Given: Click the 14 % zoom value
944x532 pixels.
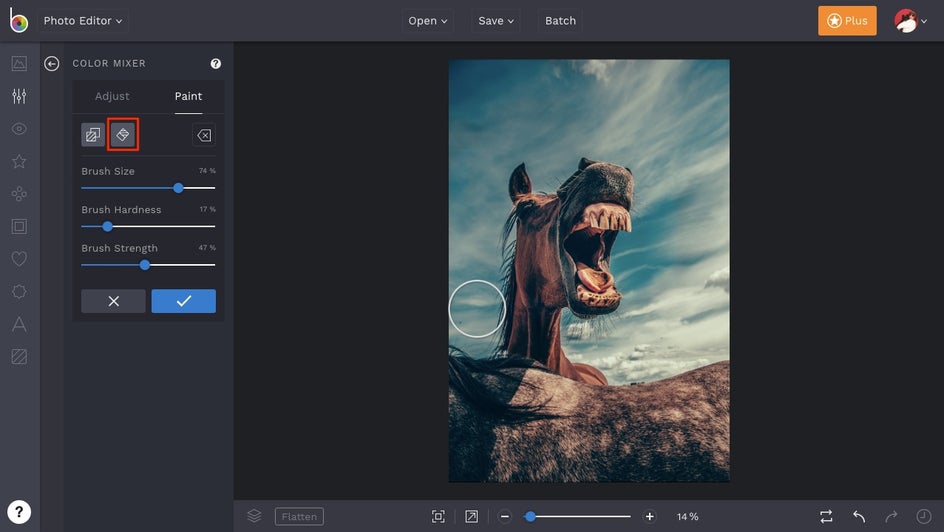Looking at the screenshot, I should pos(688,516).
